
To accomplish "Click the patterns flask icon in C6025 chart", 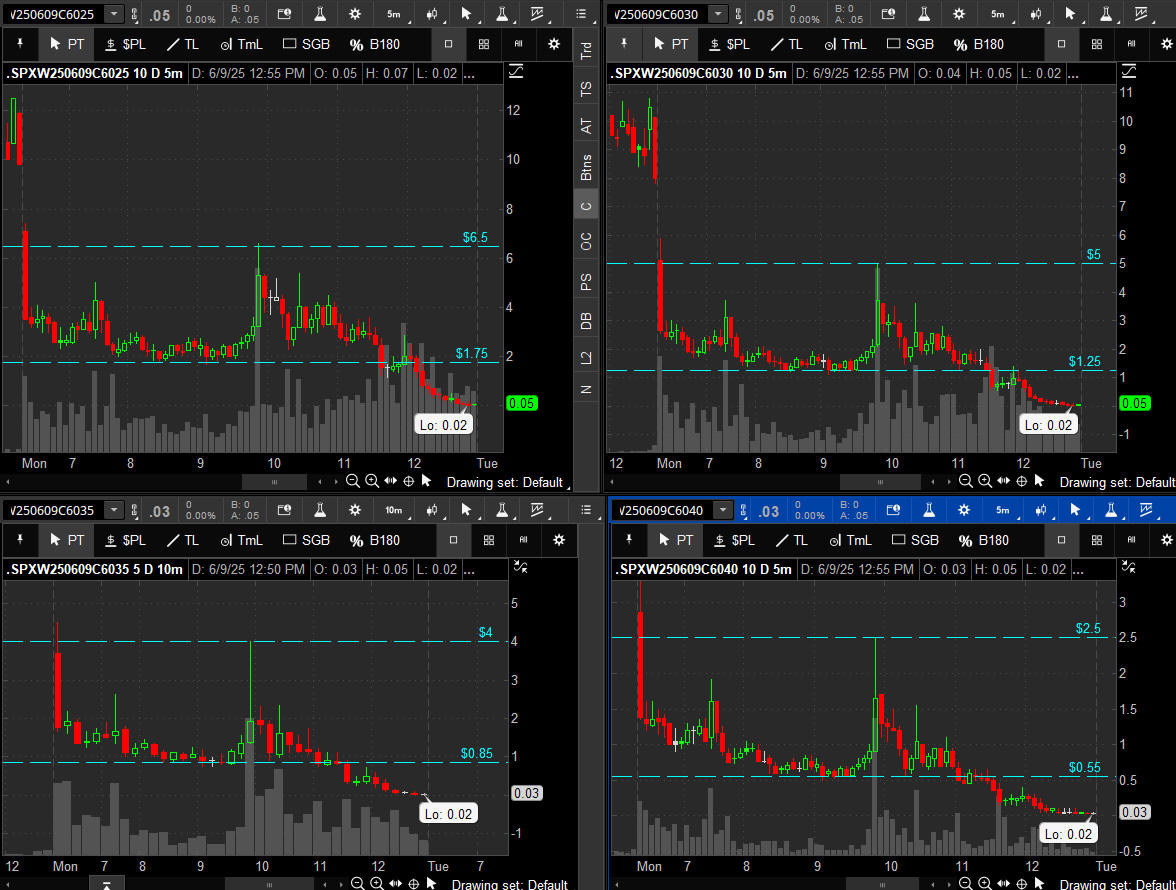I will [x=502, y=14].
